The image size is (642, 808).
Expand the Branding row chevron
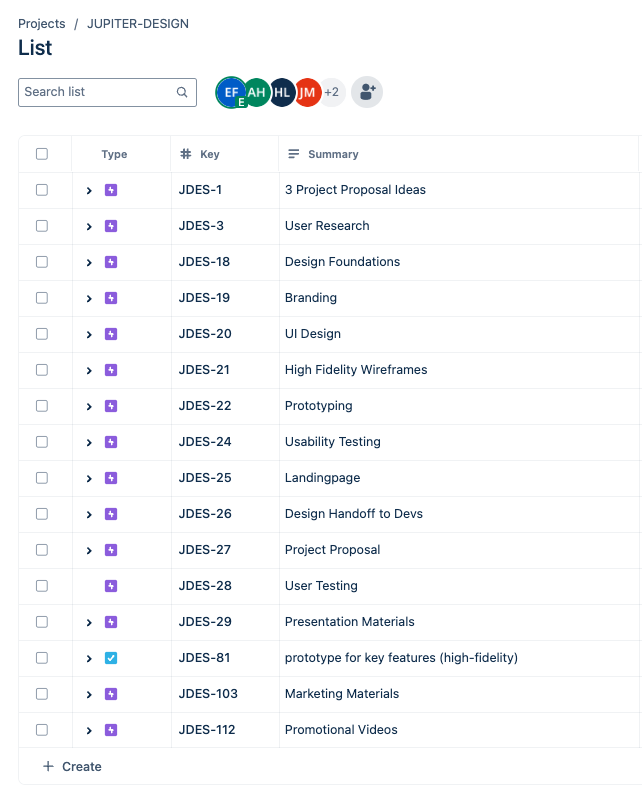pos(89,298)
